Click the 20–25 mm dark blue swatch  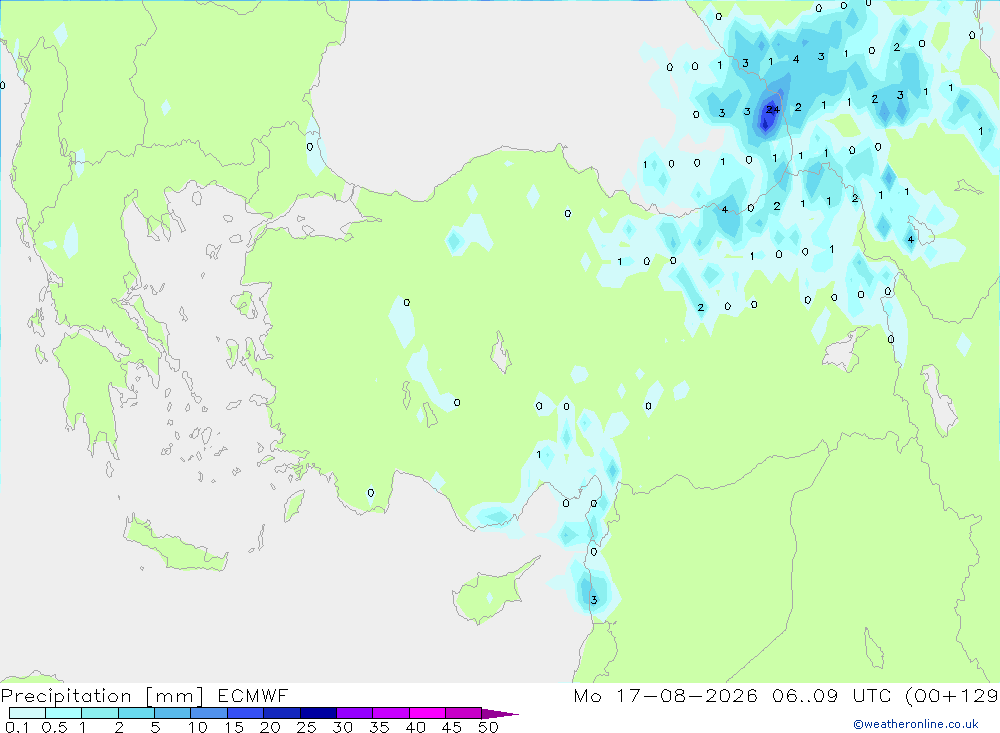click(282, 713)
